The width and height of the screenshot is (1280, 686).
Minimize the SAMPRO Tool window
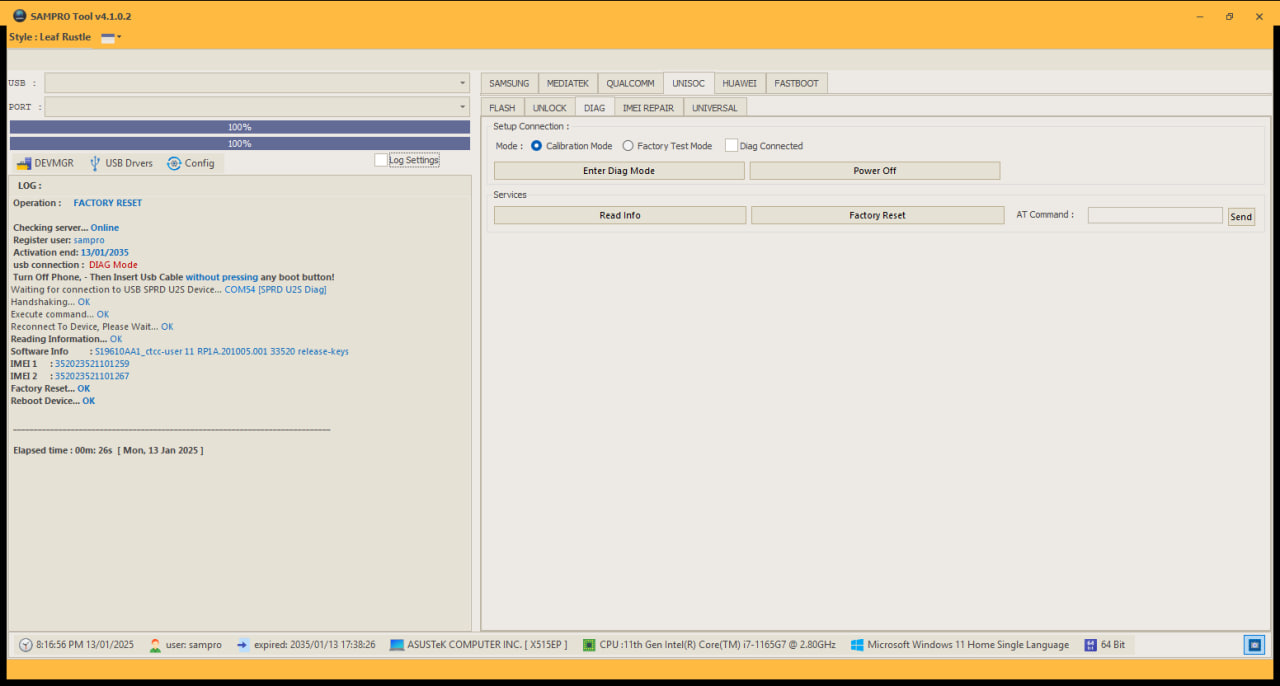pos(1200,16)
